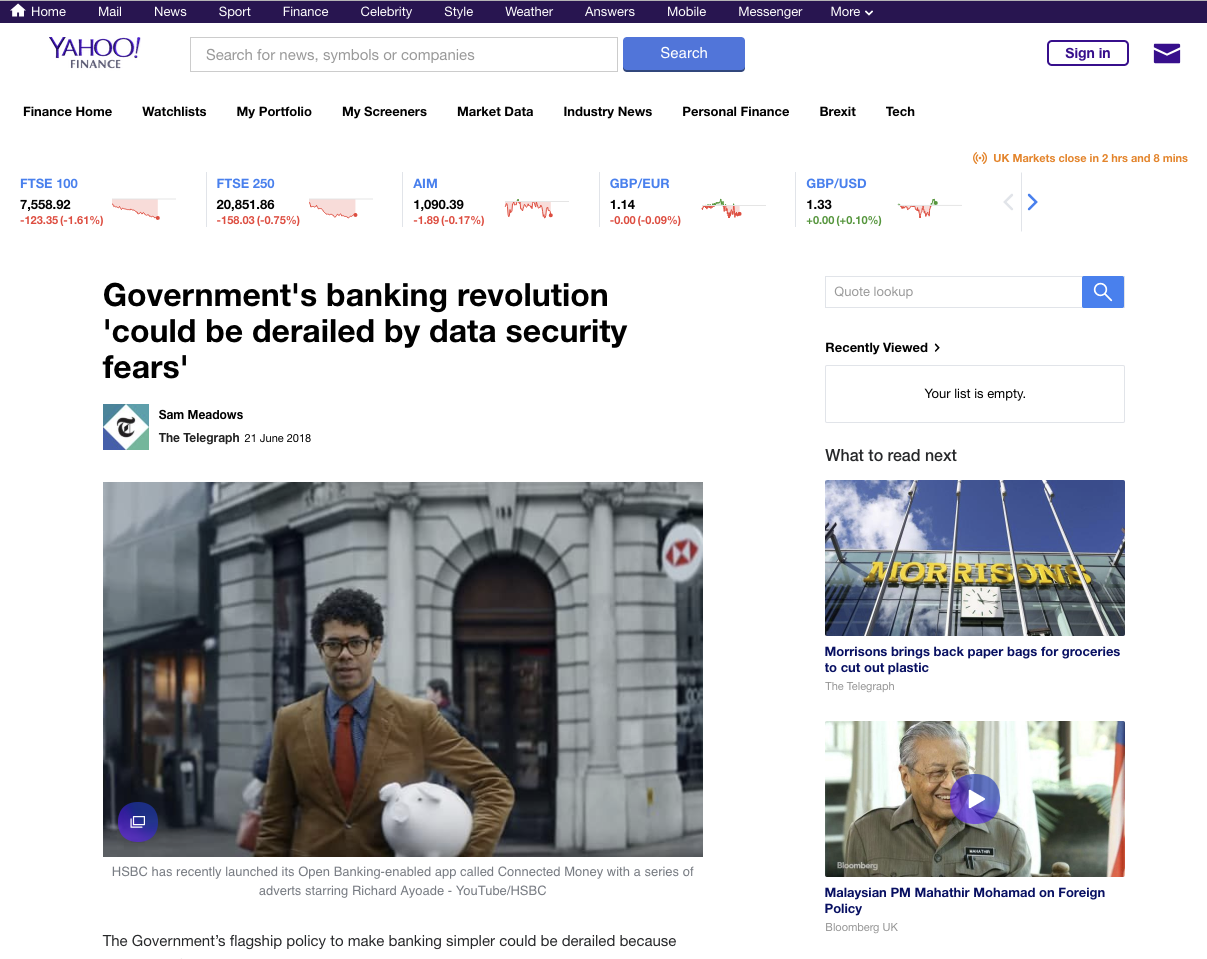1207x959 pixels.
Task: Open Messenger in top bar
Action: 770,12
